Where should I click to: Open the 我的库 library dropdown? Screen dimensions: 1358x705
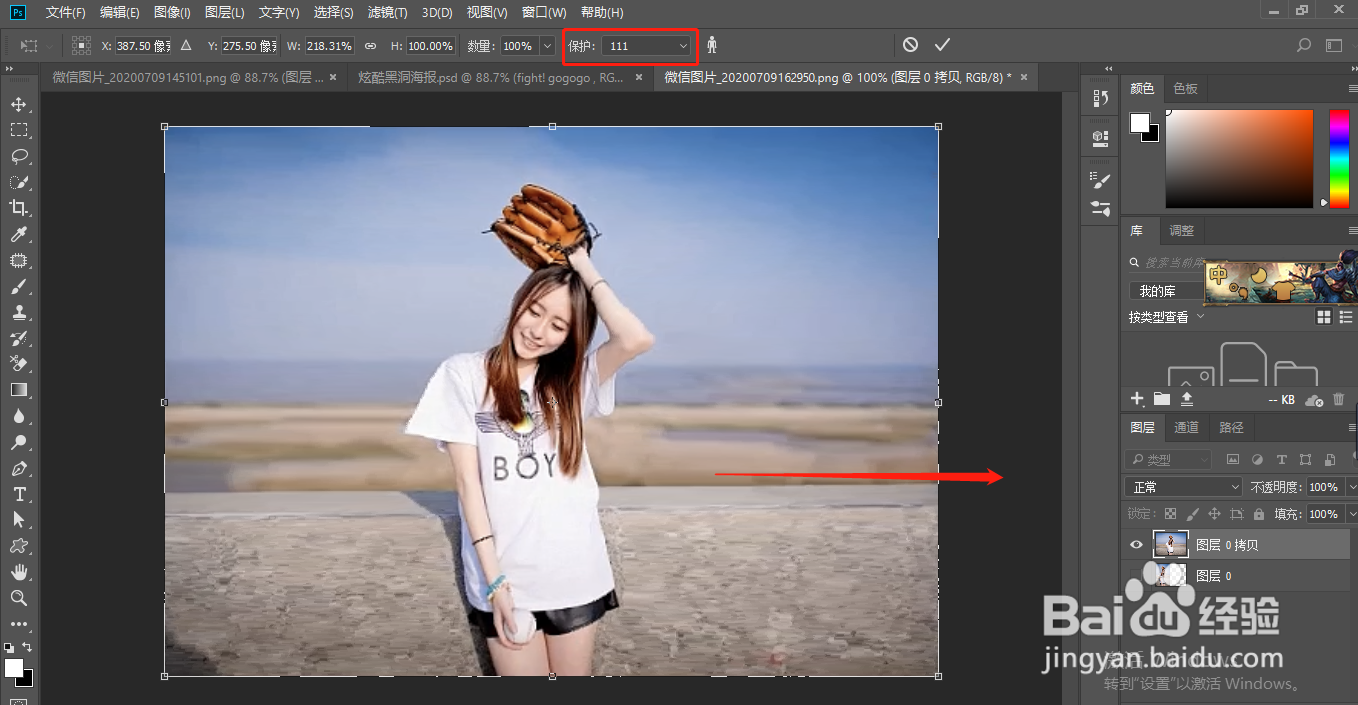[x=1165, y=291]
